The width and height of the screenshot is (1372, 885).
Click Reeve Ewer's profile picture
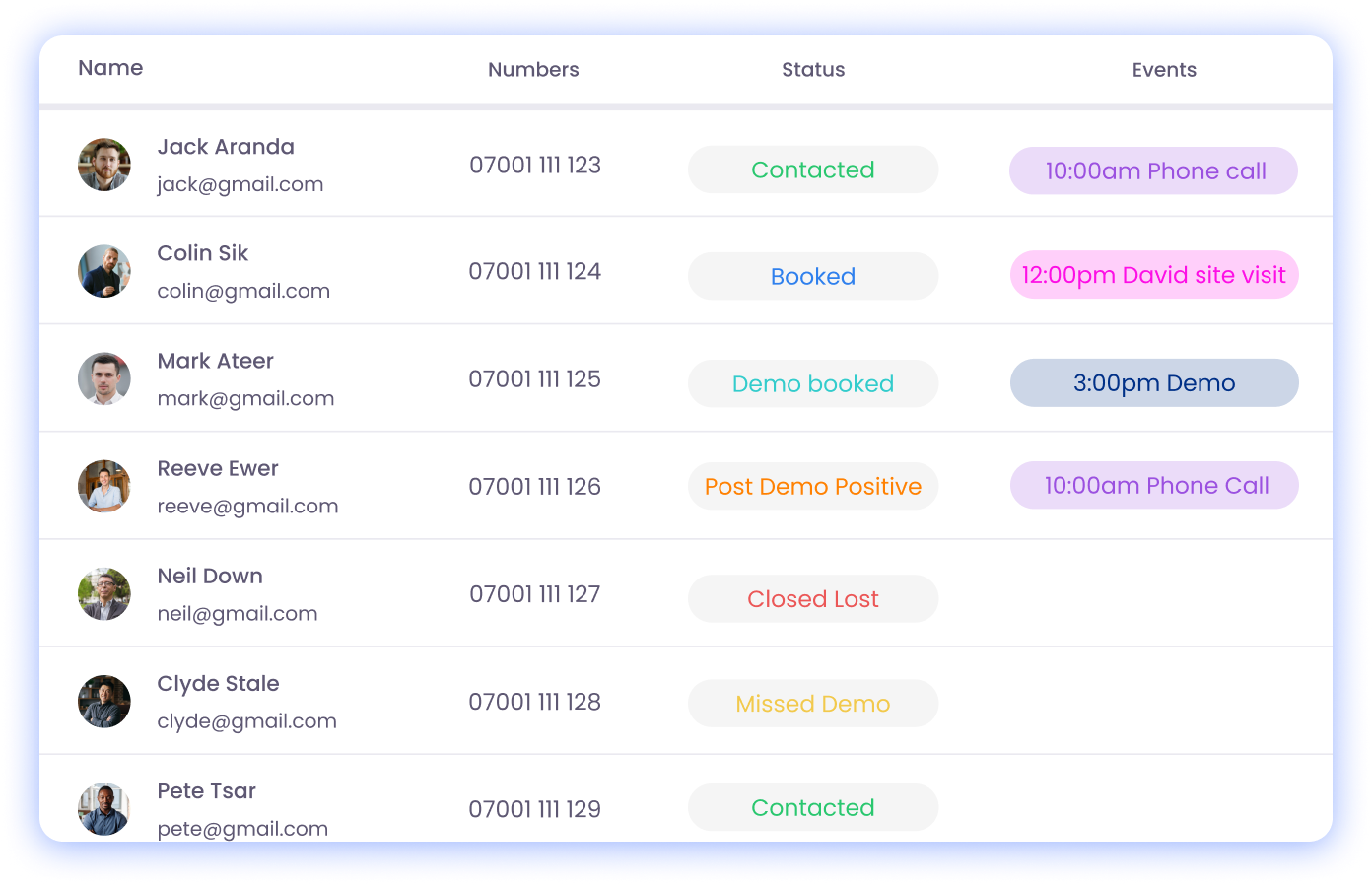[104, 486]
